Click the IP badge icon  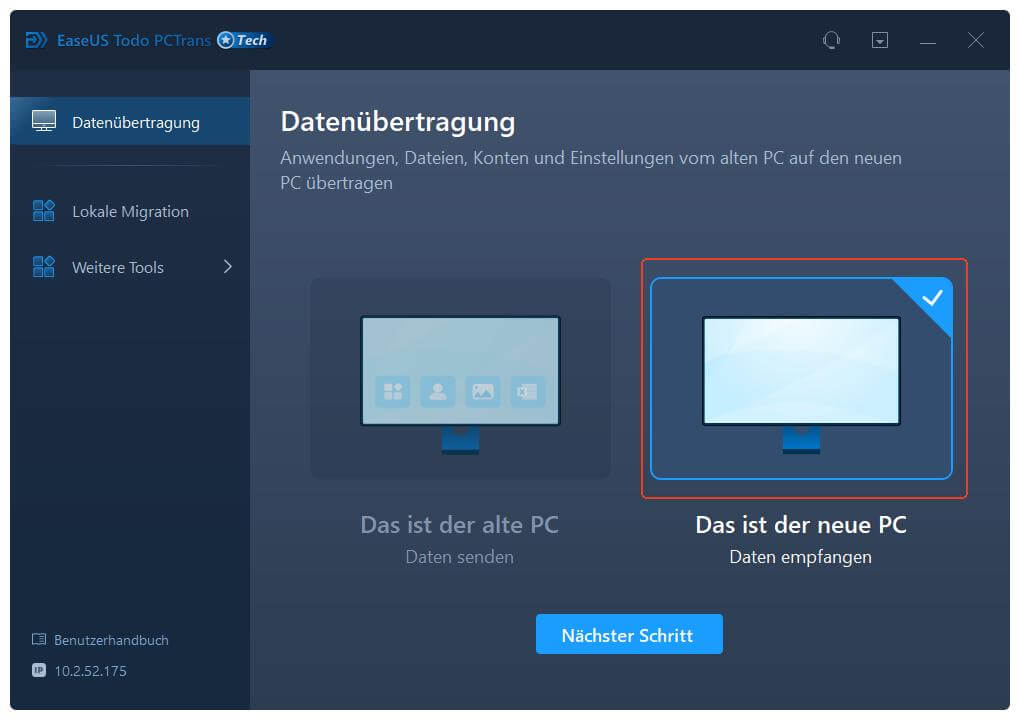point(39,671)
